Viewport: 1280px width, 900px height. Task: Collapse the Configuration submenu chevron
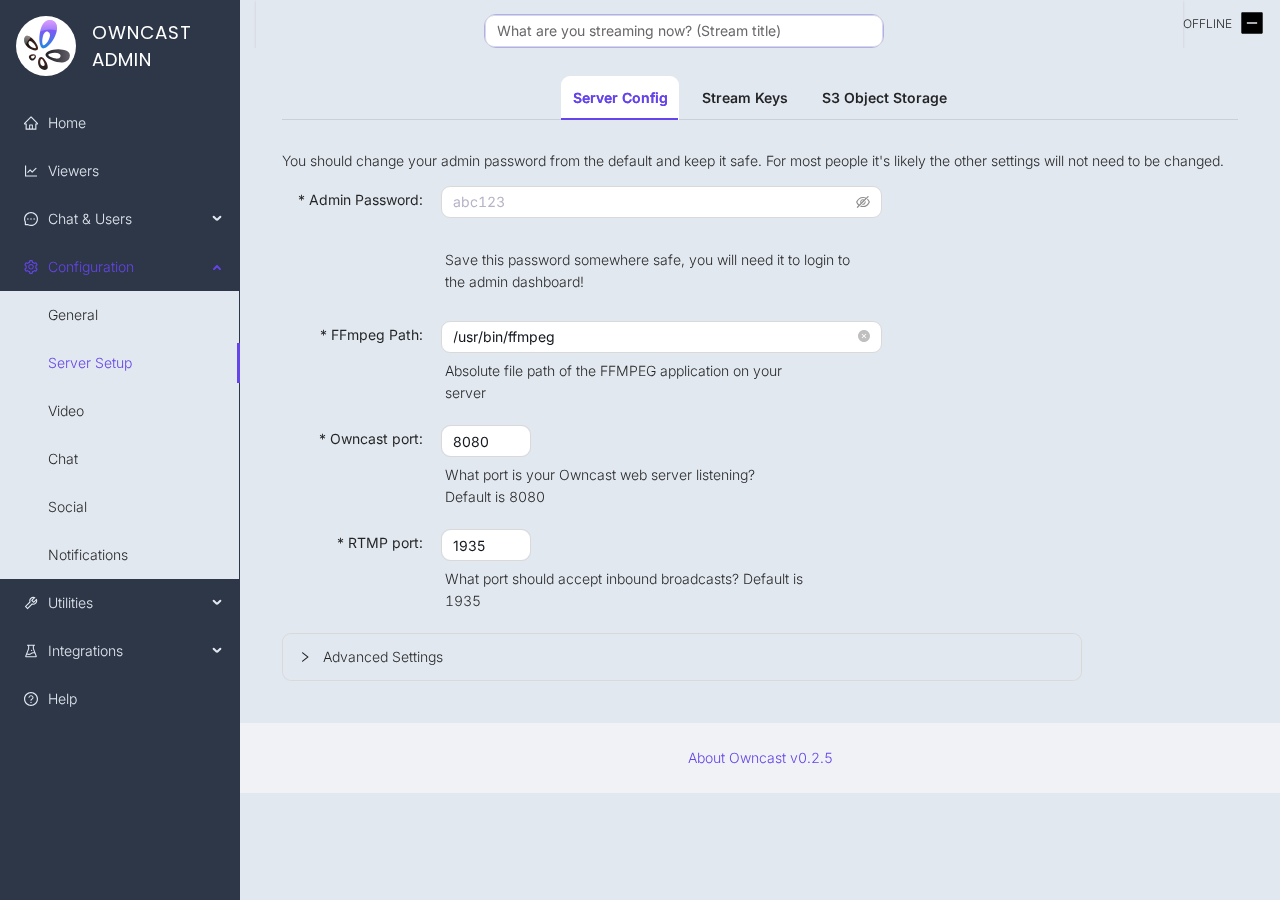click(217, 267)
